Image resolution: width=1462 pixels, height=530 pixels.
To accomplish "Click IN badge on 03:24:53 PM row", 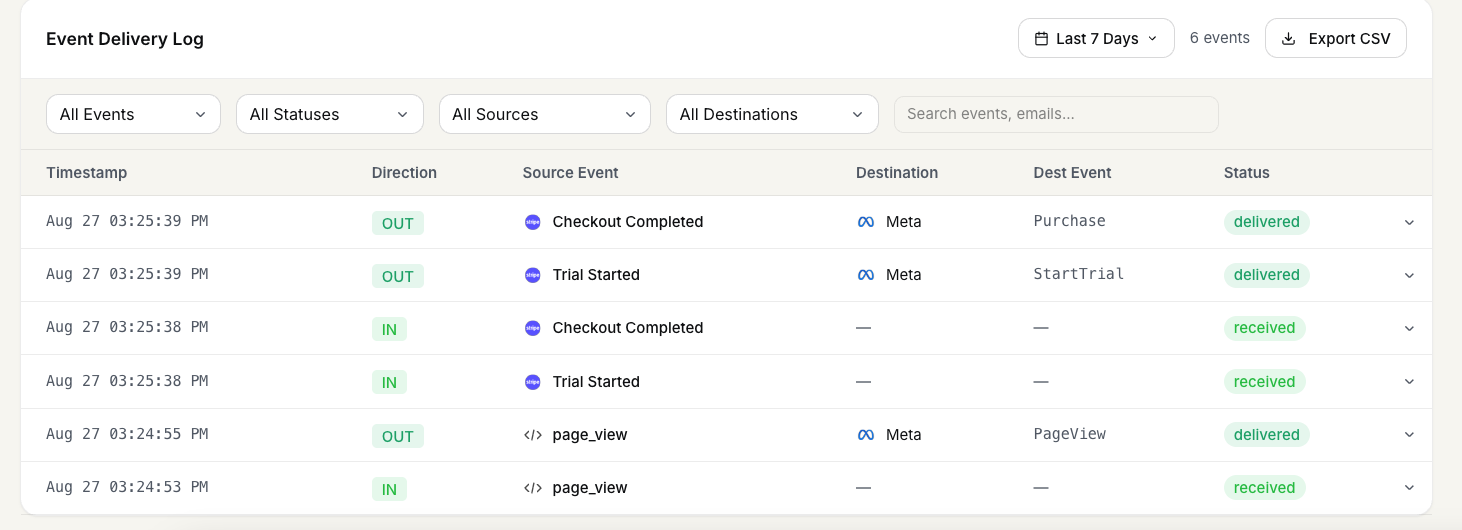I will [389, 489].
